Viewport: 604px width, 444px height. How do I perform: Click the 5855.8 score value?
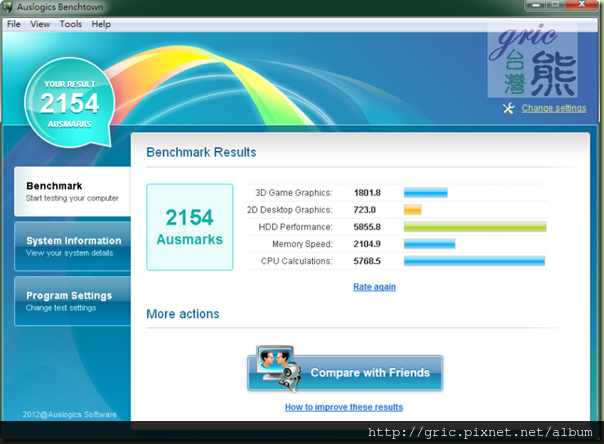[367, 227]
